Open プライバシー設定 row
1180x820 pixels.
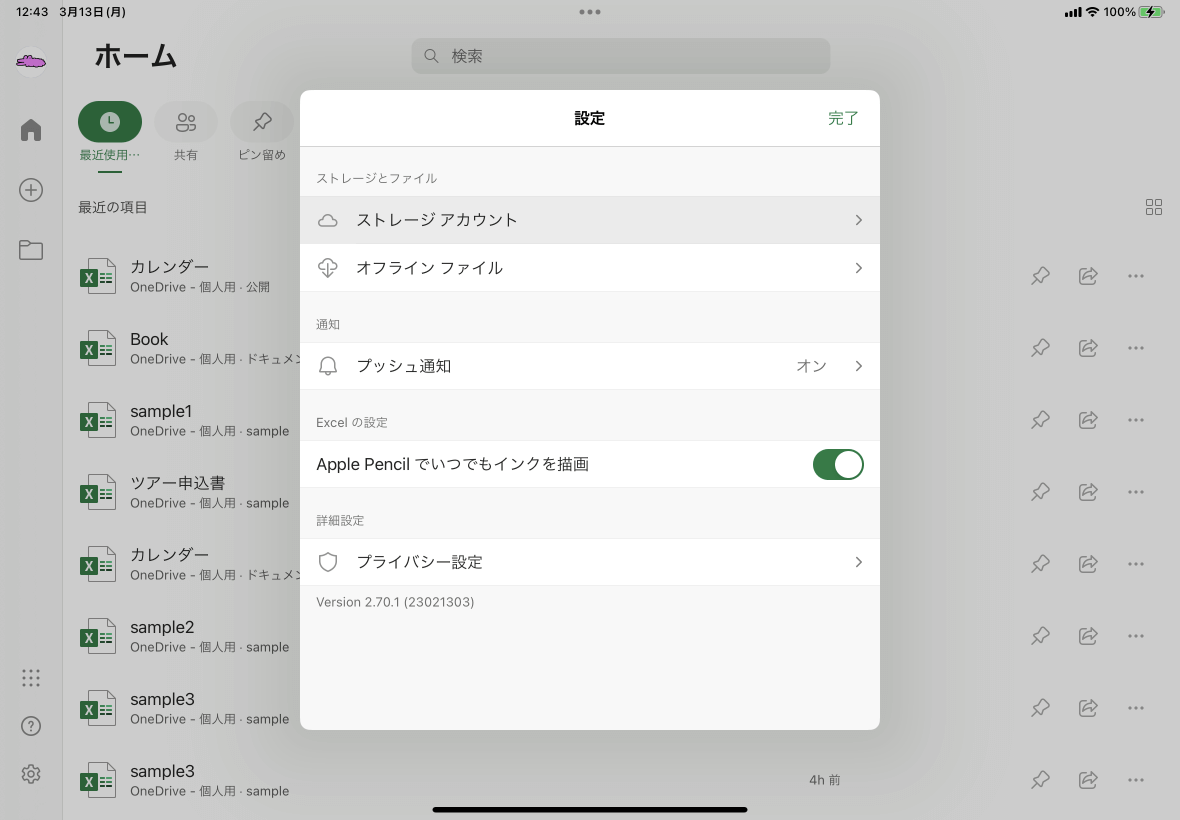589,562
